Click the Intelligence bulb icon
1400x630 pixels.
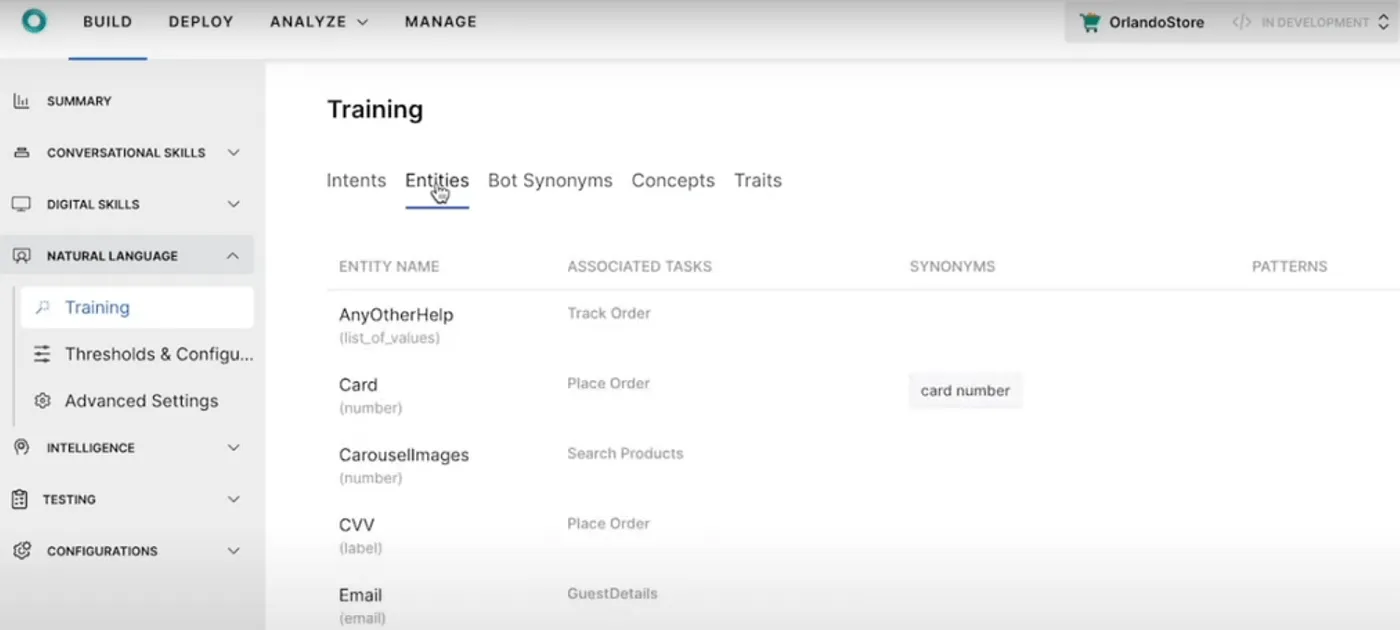(x=21, y=447)
